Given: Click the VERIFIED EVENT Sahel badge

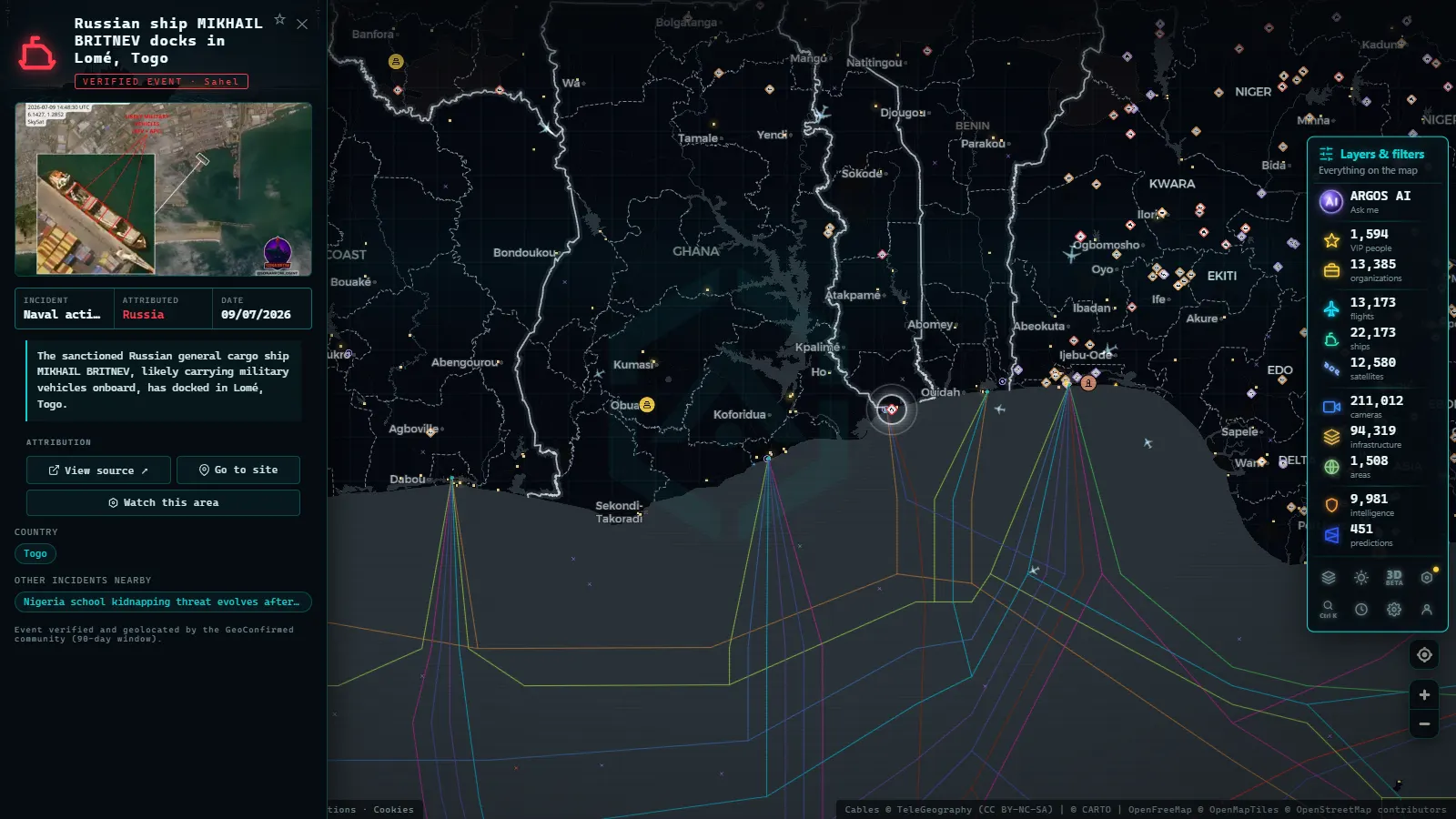Looking at the screenshot, I should (x=161, y=81).
